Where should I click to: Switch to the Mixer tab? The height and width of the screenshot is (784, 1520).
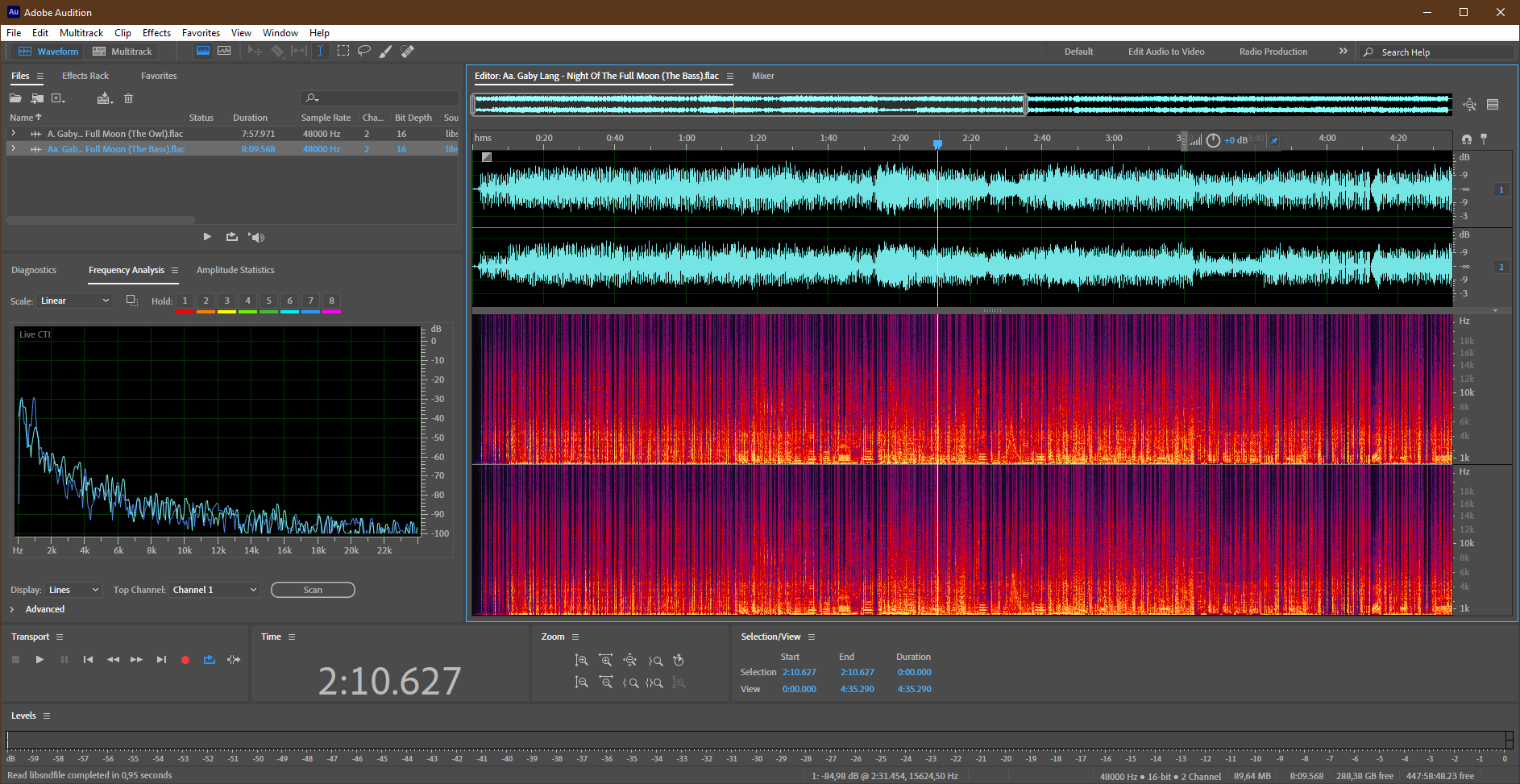763,76
